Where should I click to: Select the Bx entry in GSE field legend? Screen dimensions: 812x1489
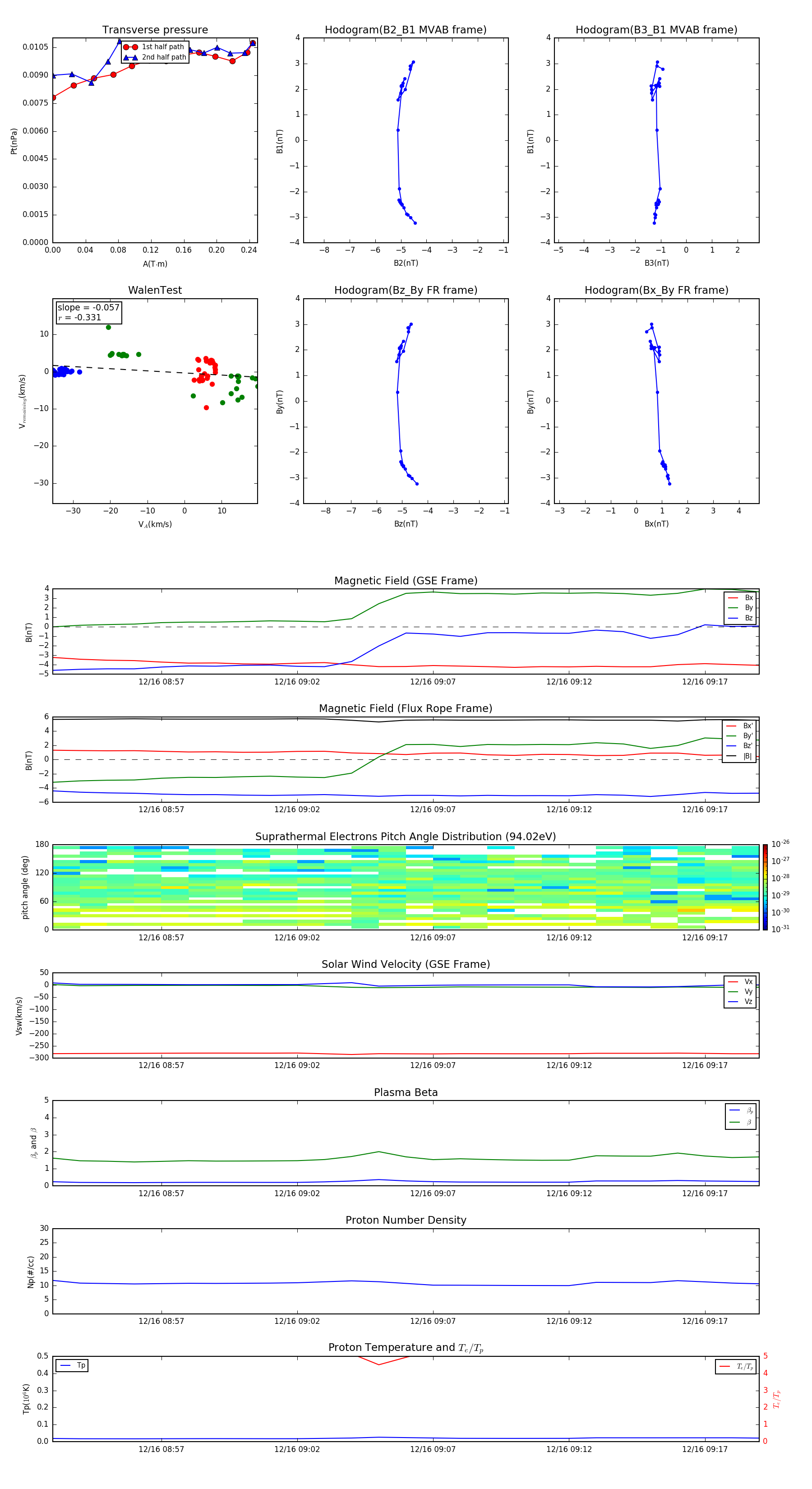point(740,598)
